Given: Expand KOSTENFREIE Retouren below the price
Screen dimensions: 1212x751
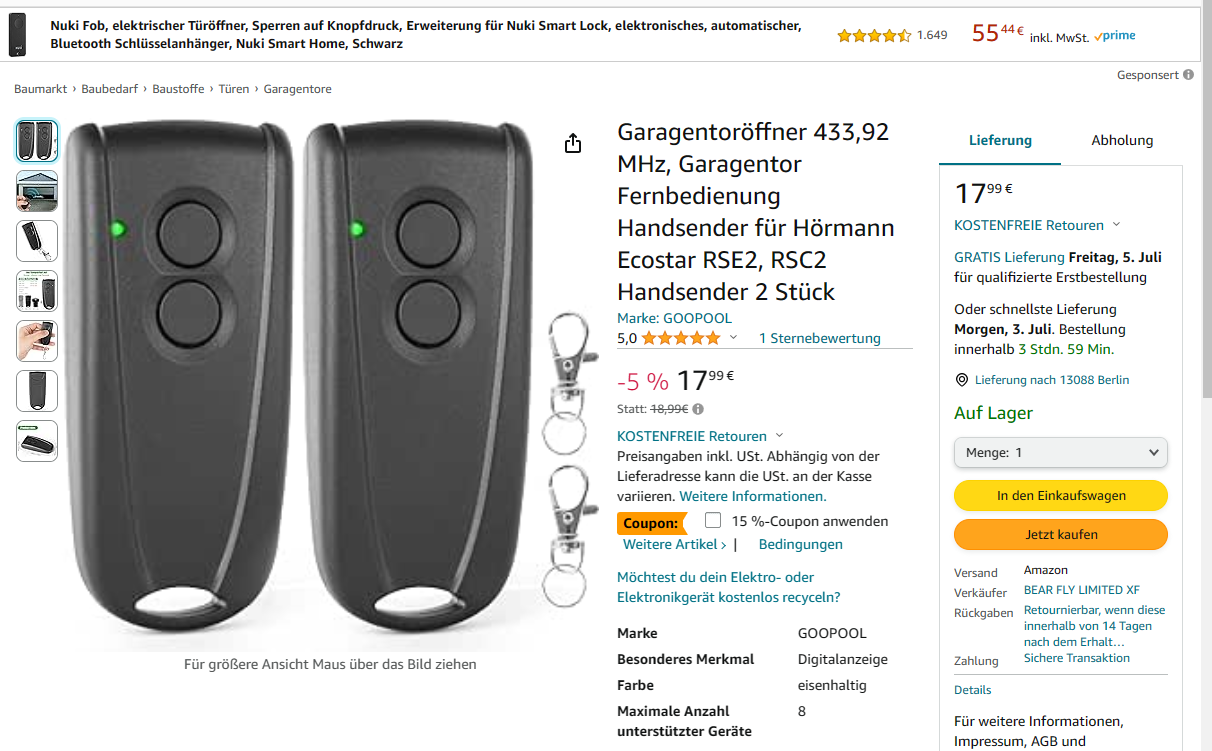Looking at the screenshot, I should [700, 436].
